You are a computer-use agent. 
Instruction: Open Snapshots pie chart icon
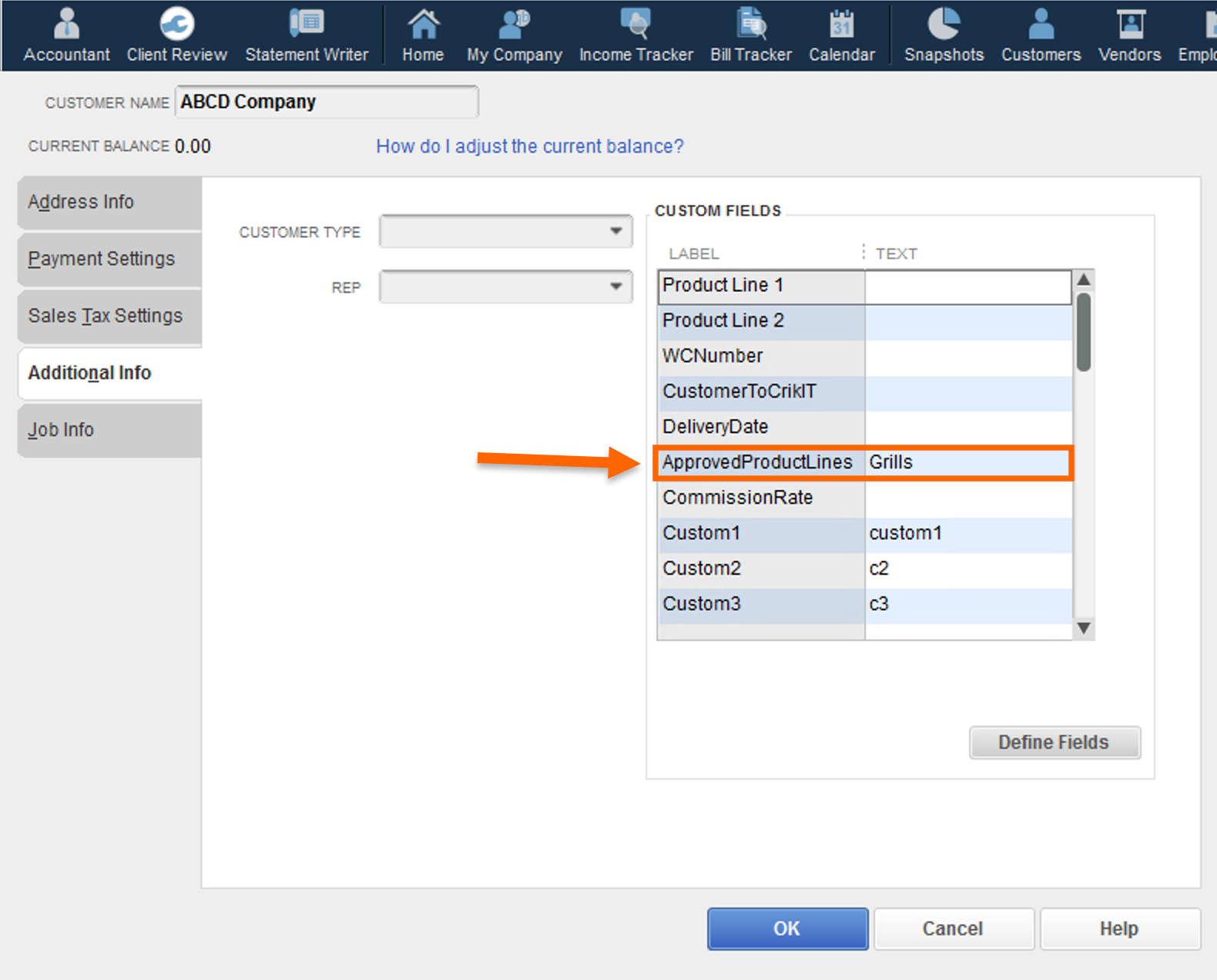click(944, 35)
